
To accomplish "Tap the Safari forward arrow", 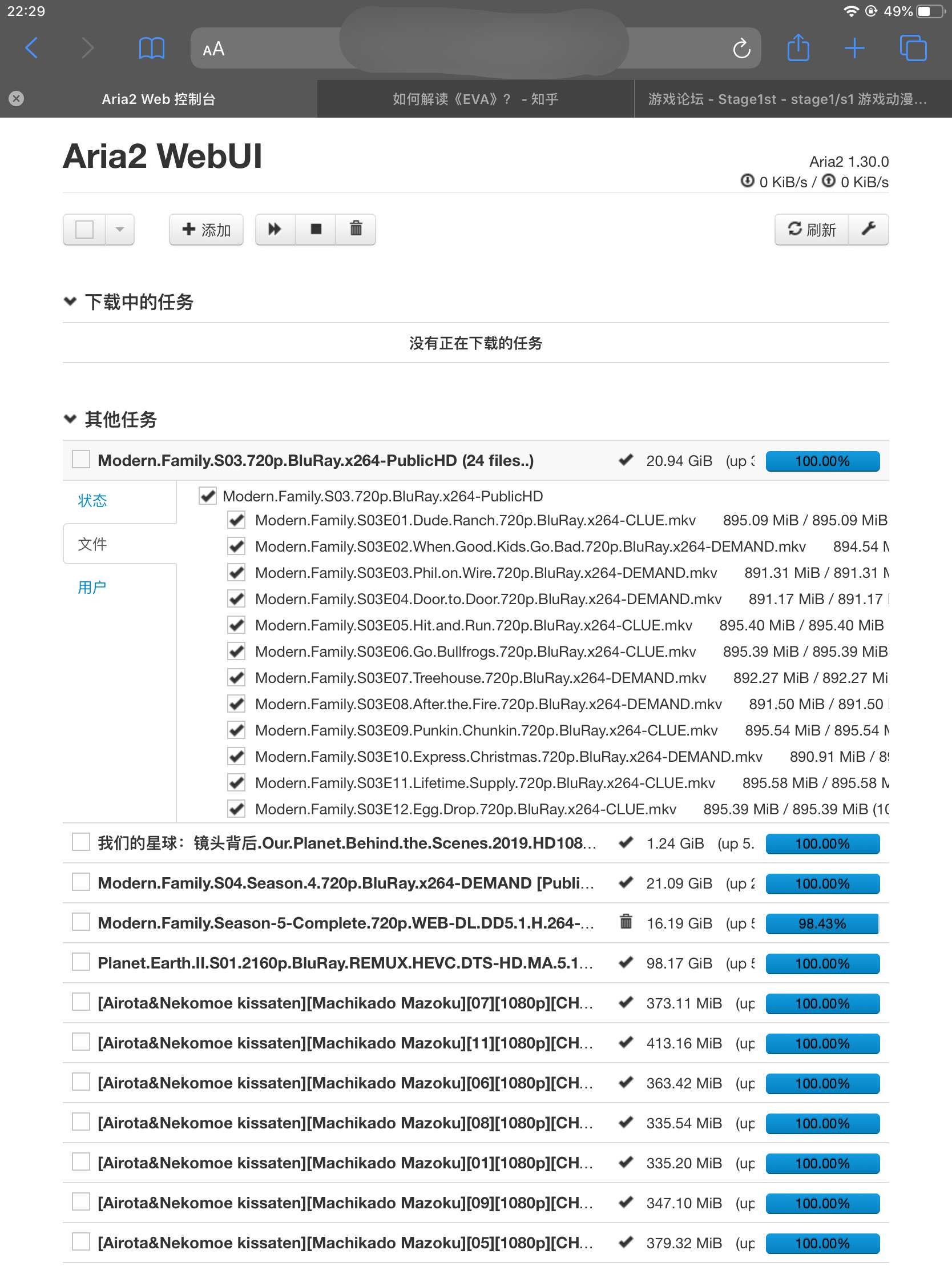I will coord(87,48).
